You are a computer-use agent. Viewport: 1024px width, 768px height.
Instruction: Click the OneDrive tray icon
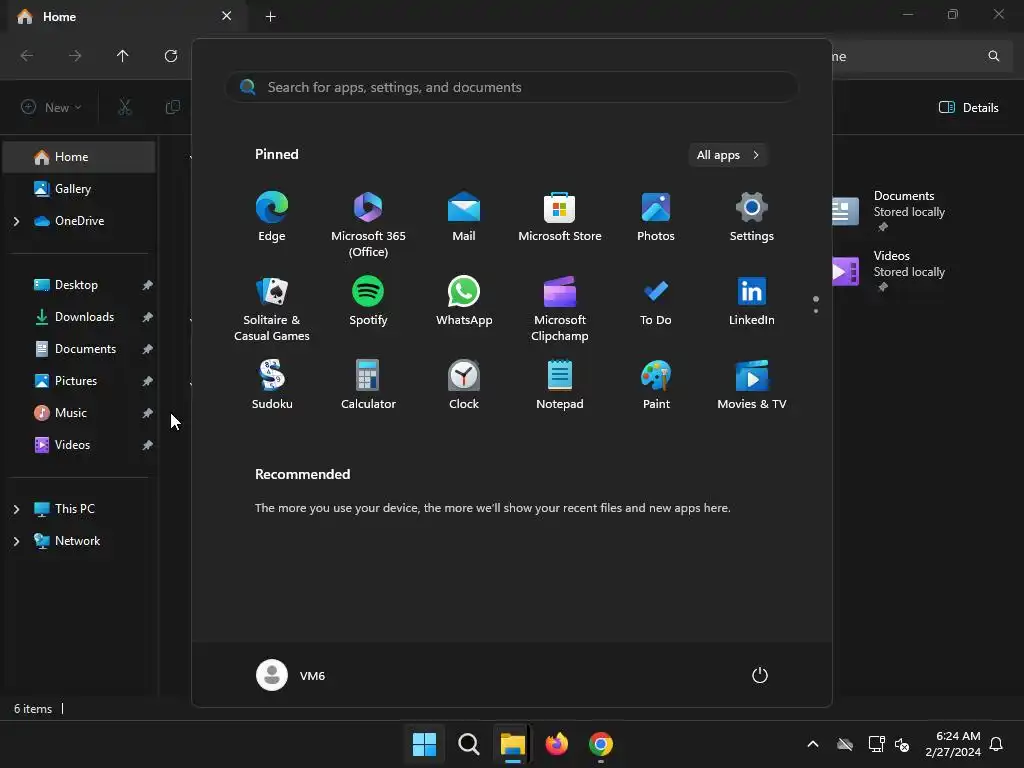click(845, 744)
